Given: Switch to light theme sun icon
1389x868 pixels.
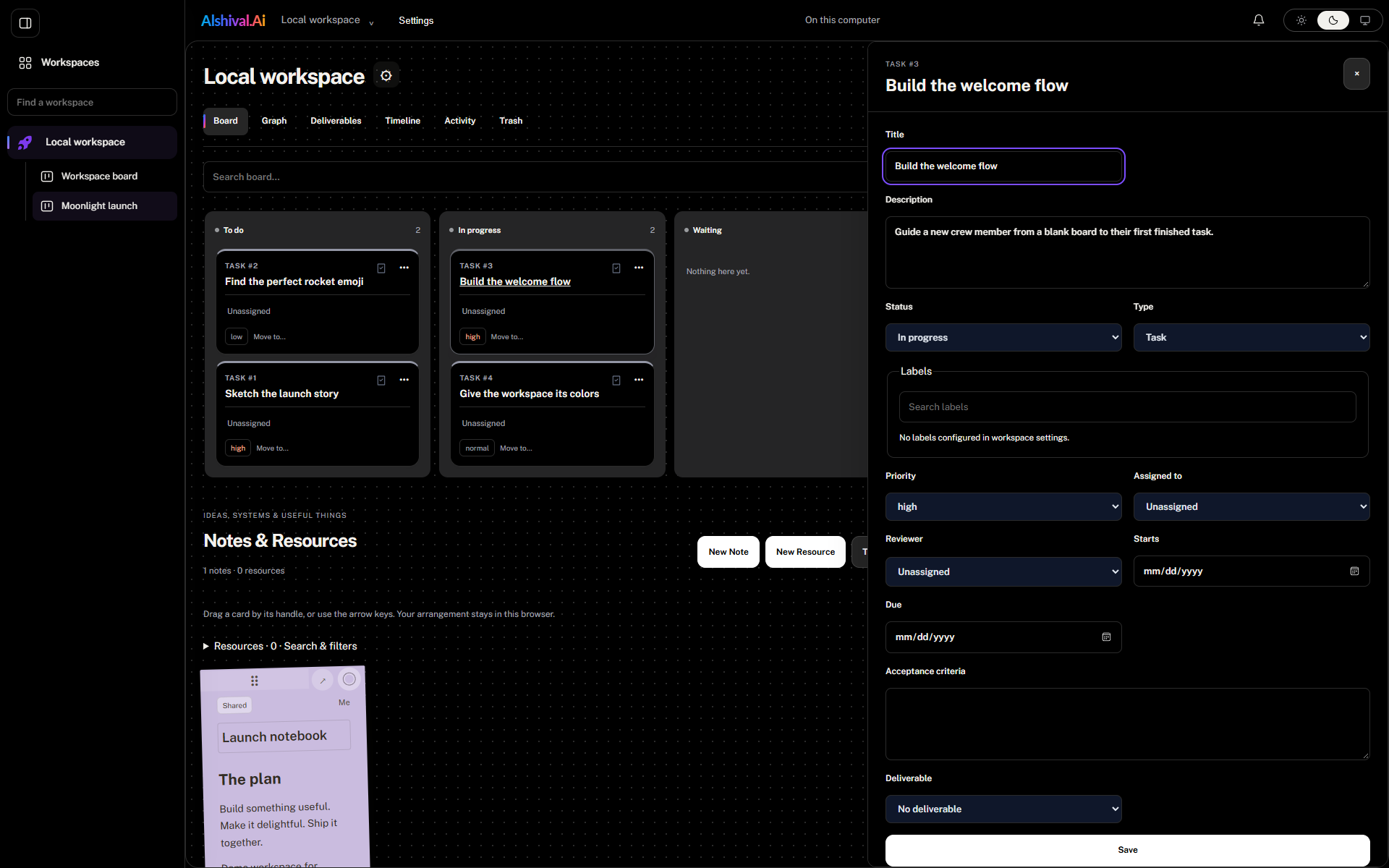Looking at the screenshot, I should click(1301, 20).
